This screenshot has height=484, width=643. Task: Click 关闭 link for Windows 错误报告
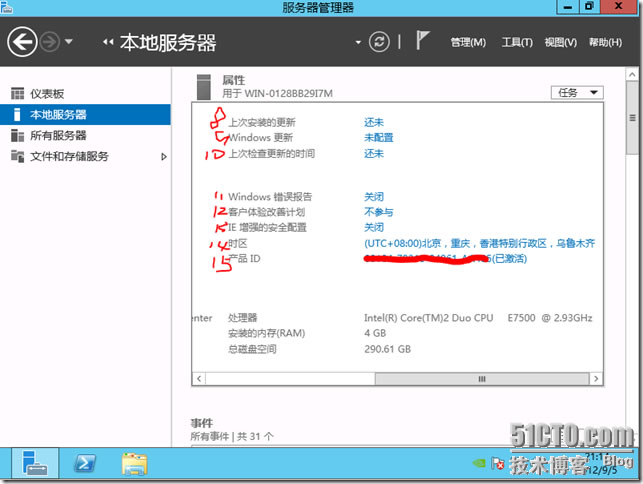point(373,197)
